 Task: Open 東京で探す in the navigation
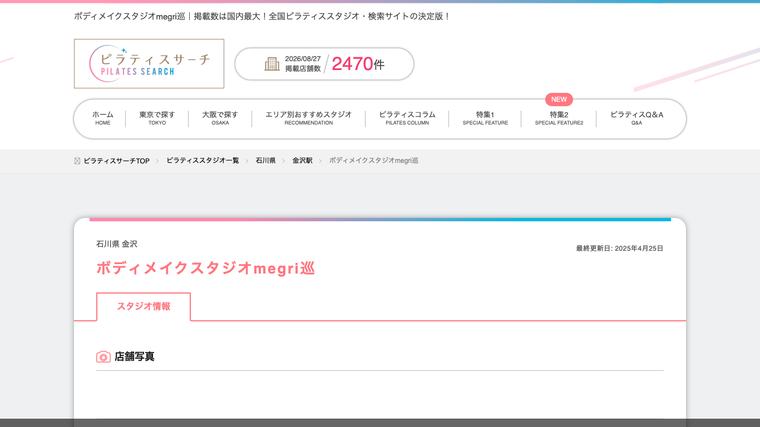[157, 118]
